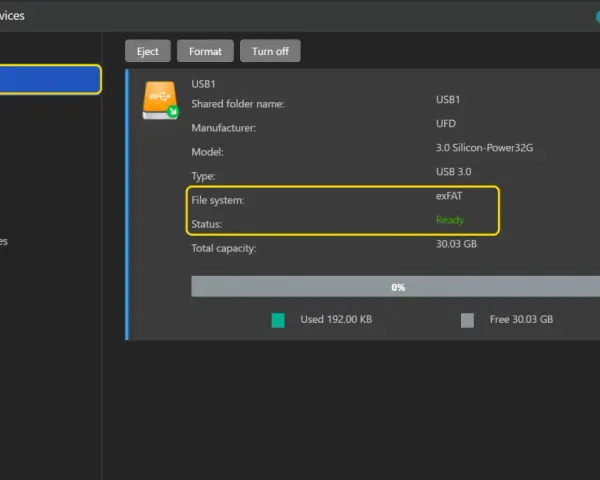Click the Eject button
This screenshot has width=600, height=480.
click(148, 51)
